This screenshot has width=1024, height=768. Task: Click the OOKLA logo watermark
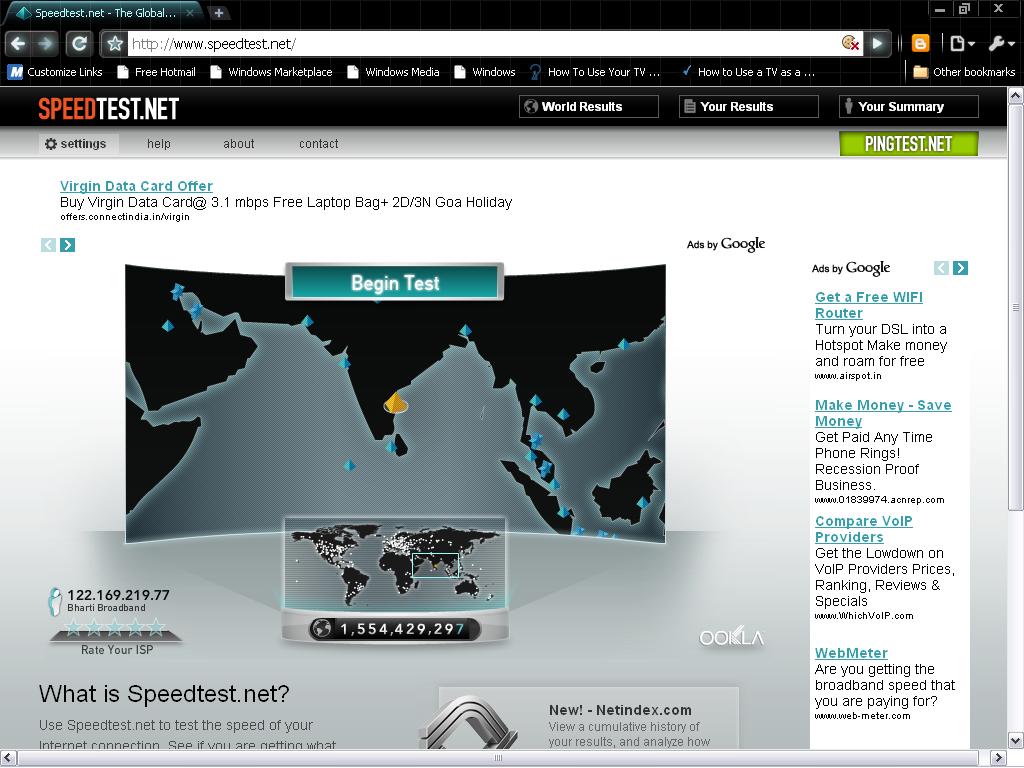point(731,637)
